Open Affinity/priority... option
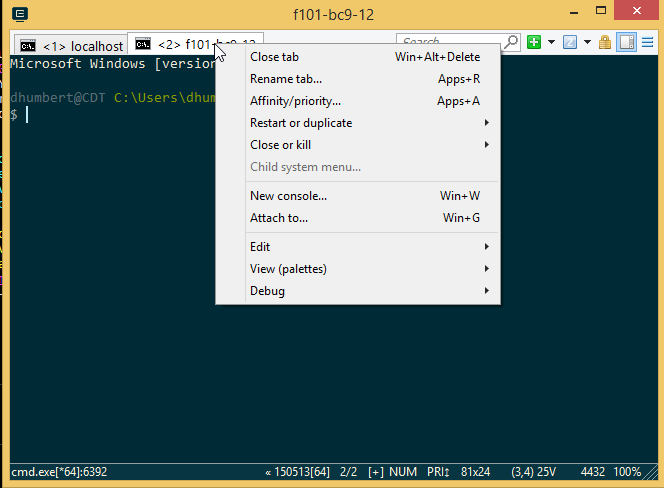This screenshot has width=664, height=488. click(x=295, y=101)
